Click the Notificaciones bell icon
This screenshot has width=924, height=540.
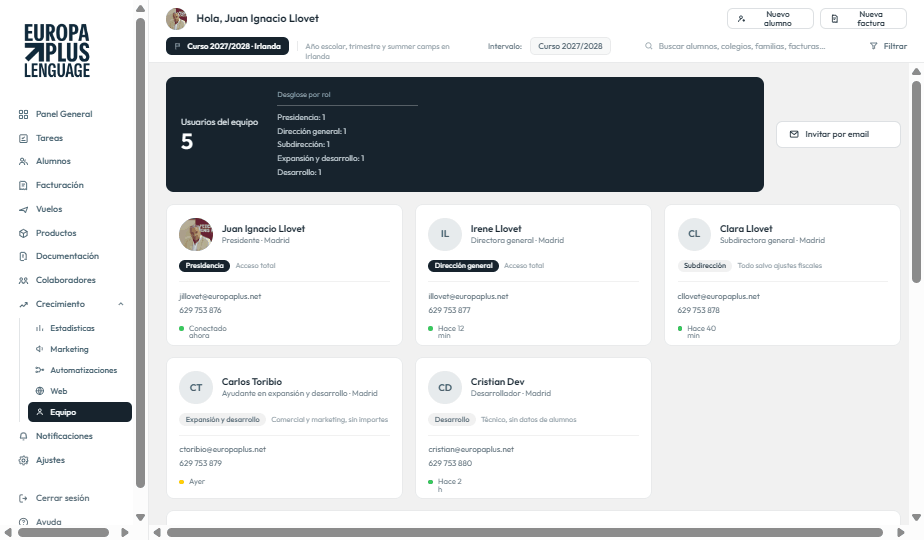pyautogui.click(x=24, y=436)
